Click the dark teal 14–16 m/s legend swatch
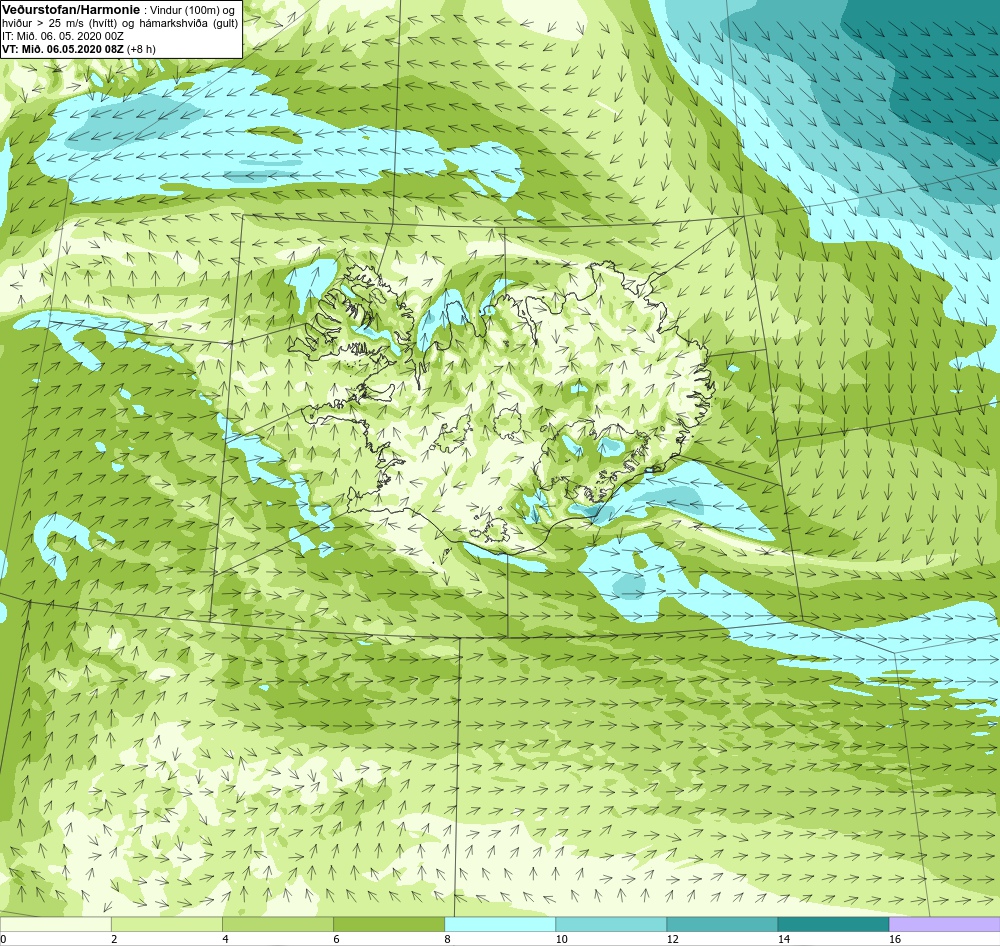This screenshot has width=1000, height=946. pyautogui.click(x=832, y=924)
